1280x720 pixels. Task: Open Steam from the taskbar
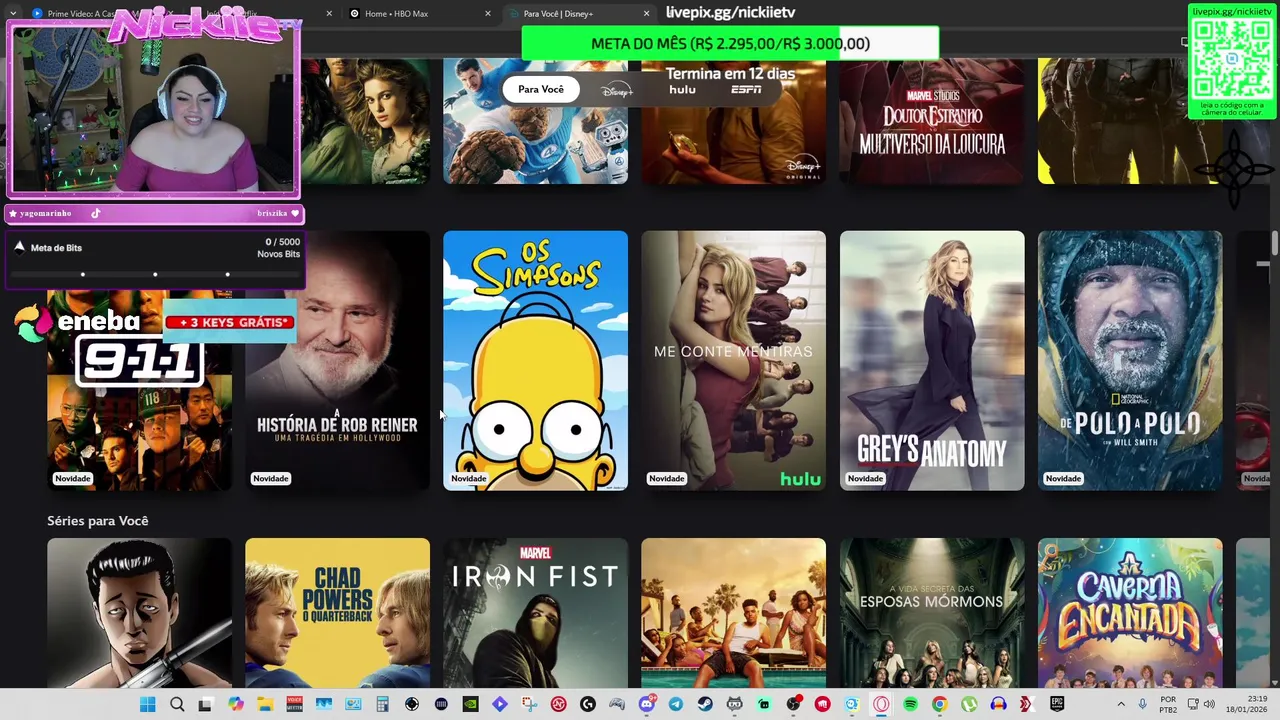705,704
